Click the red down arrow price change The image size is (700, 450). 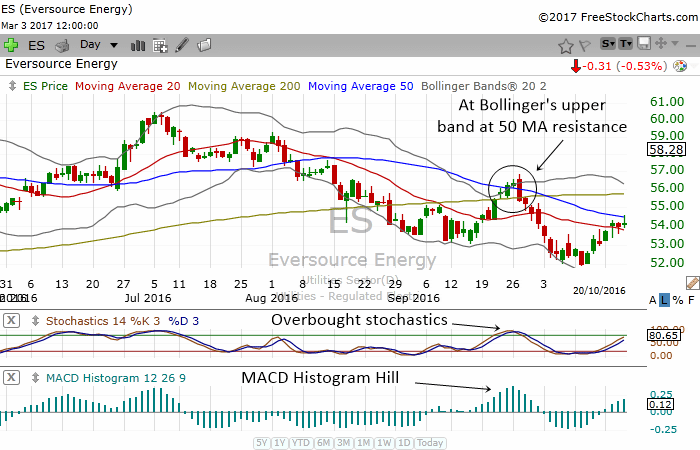click(x=575, y=66)
